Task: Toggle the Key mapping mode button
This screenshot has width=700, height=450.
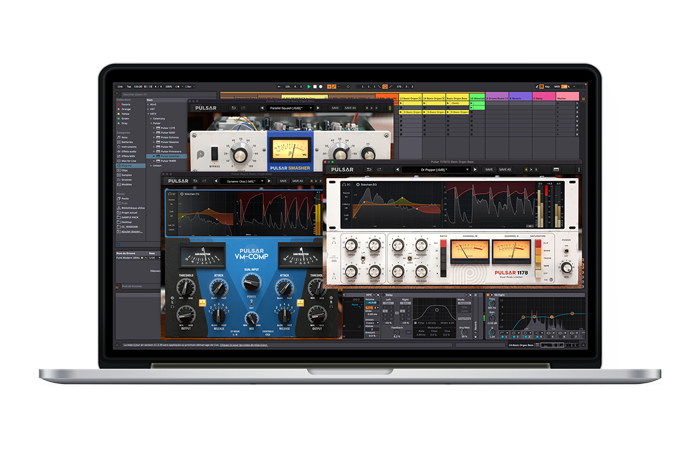Action: [x=547, y=87]
